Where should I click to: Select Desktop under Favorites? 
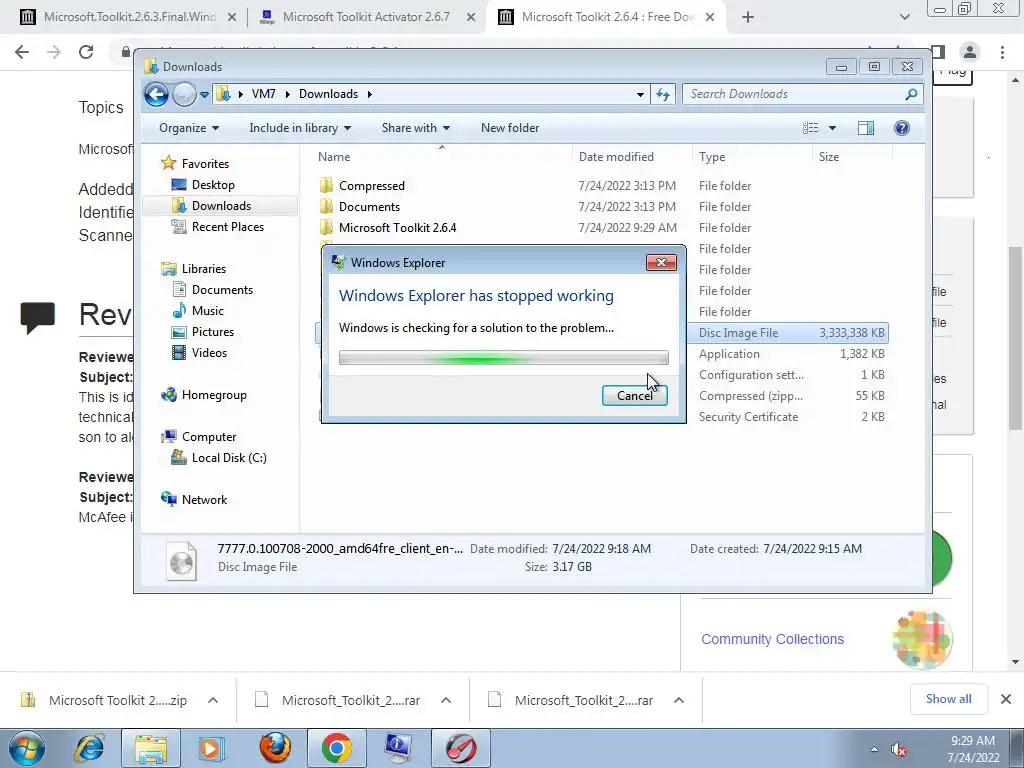pyautogui.click(x=213, y=185)
